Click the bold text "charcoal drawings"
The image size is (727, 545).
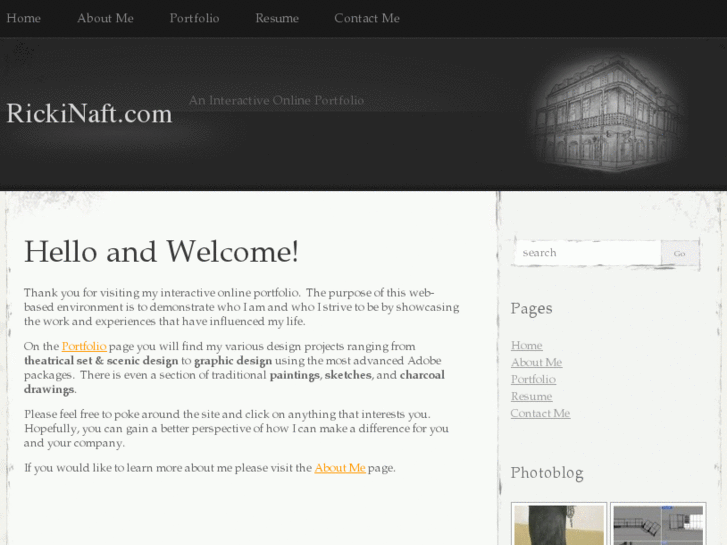pyautogui.click(x=234, y=382)
